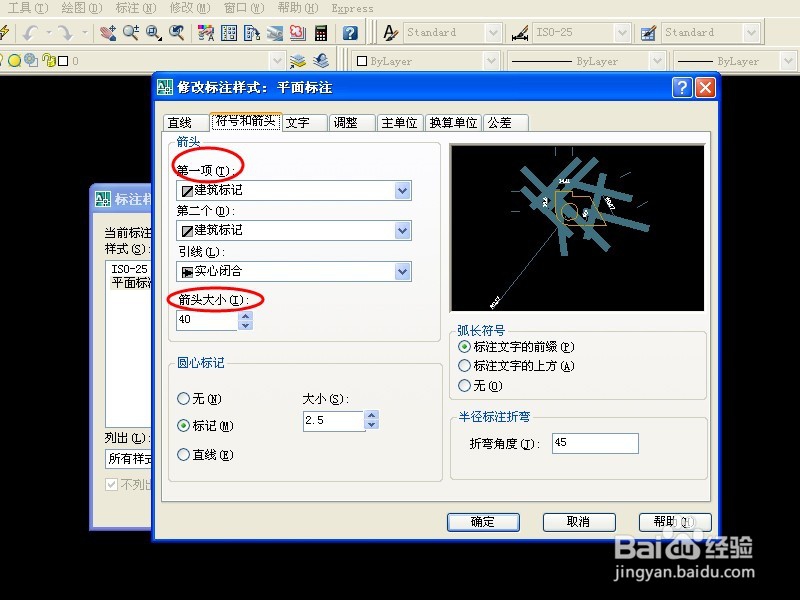
Task: Switch to the 直线 tab
Action: tap(186, 123)
